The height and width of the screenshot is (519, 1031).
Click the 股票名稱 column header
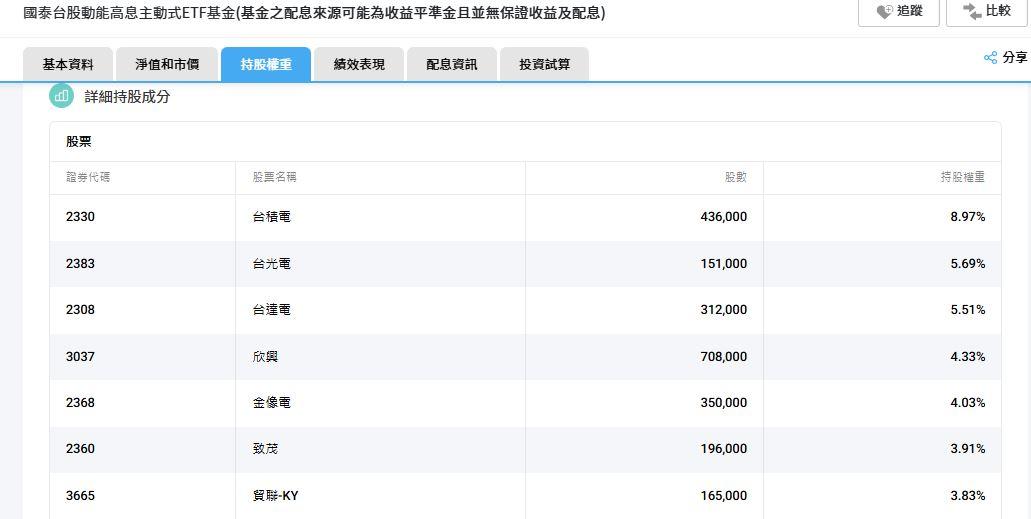pos(274,177)
